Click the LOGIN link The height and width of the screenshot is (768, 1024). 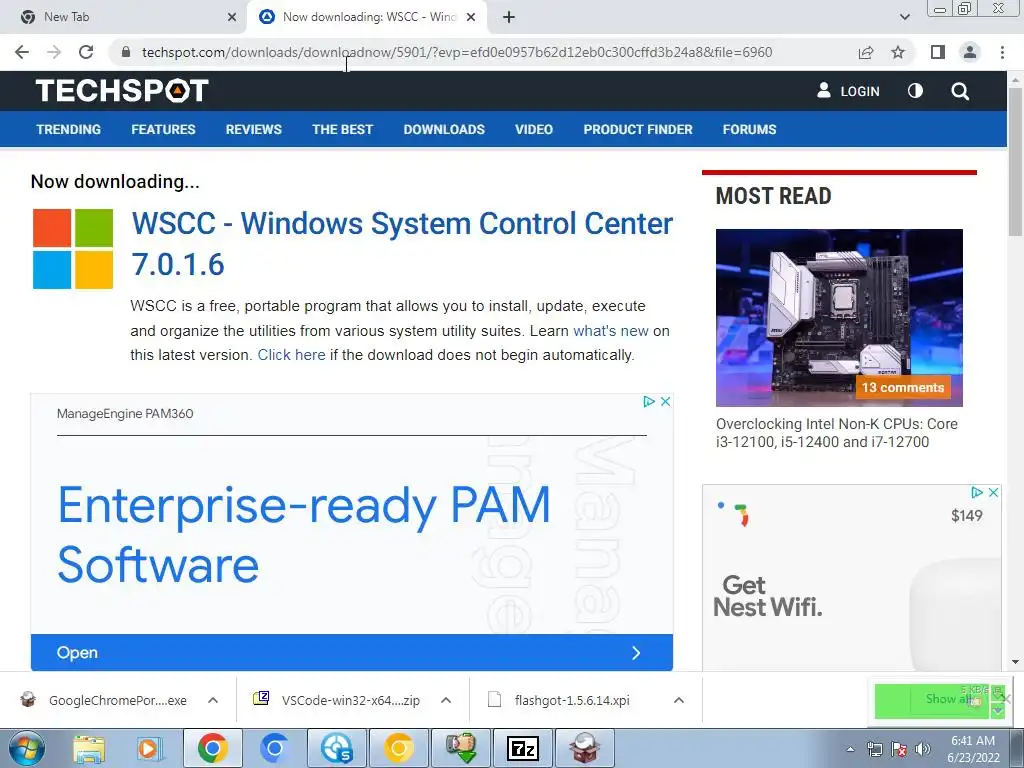click(848, 91)
